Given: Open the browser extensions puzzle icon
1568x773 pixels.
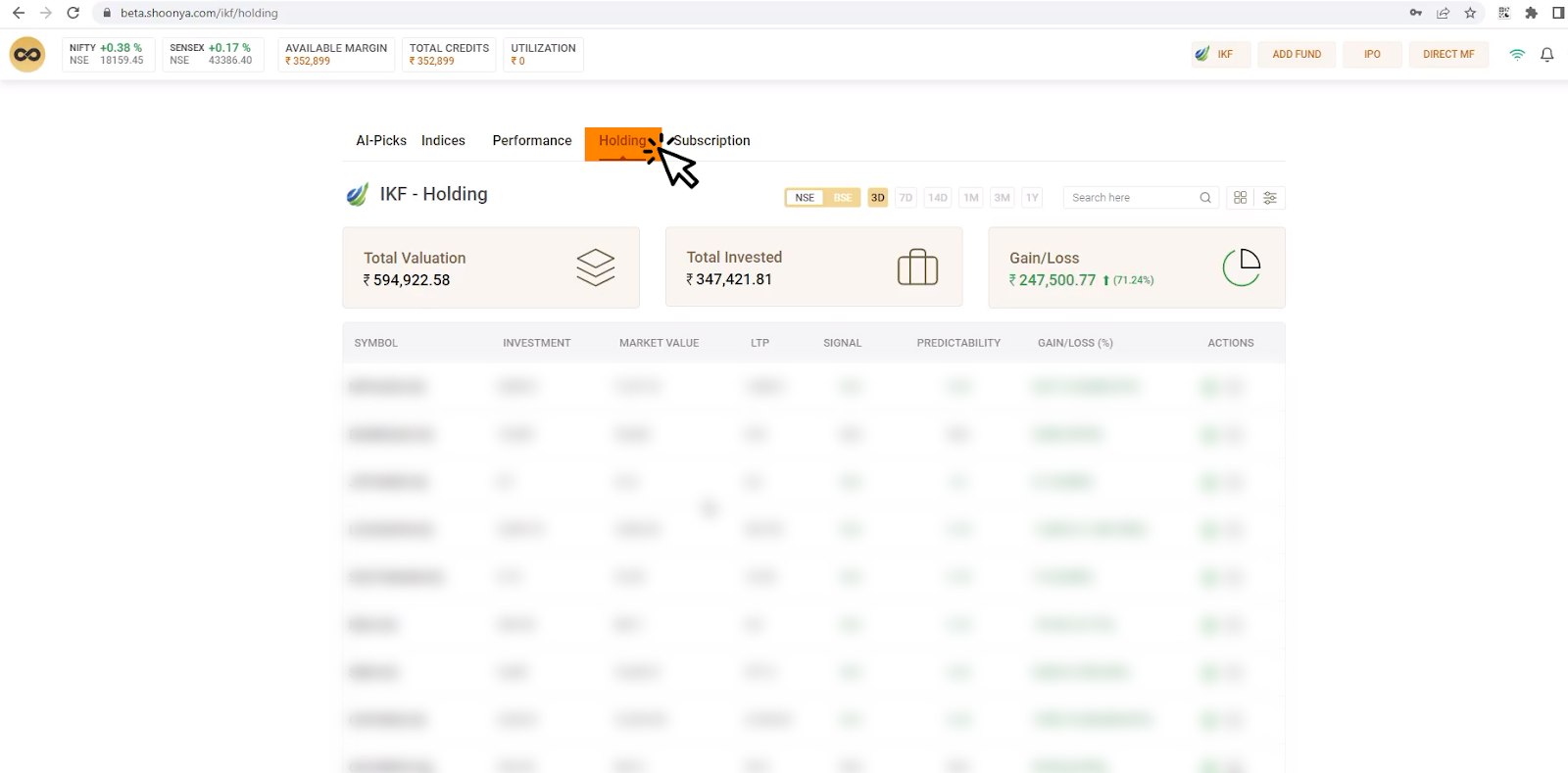Looking at the screenshot, I should pos(1531,13).
